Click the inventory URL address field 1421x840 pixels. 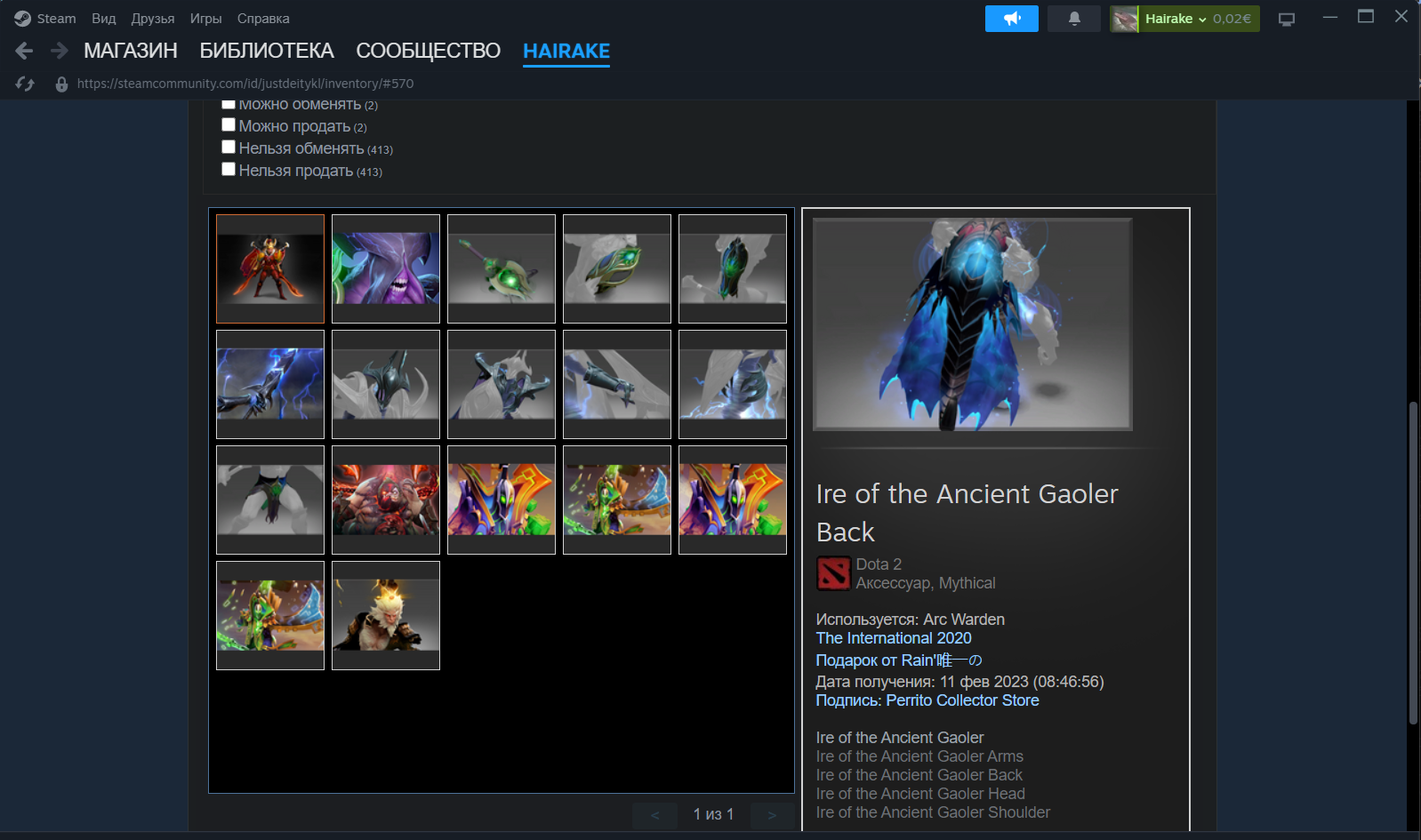coord(245,84)
